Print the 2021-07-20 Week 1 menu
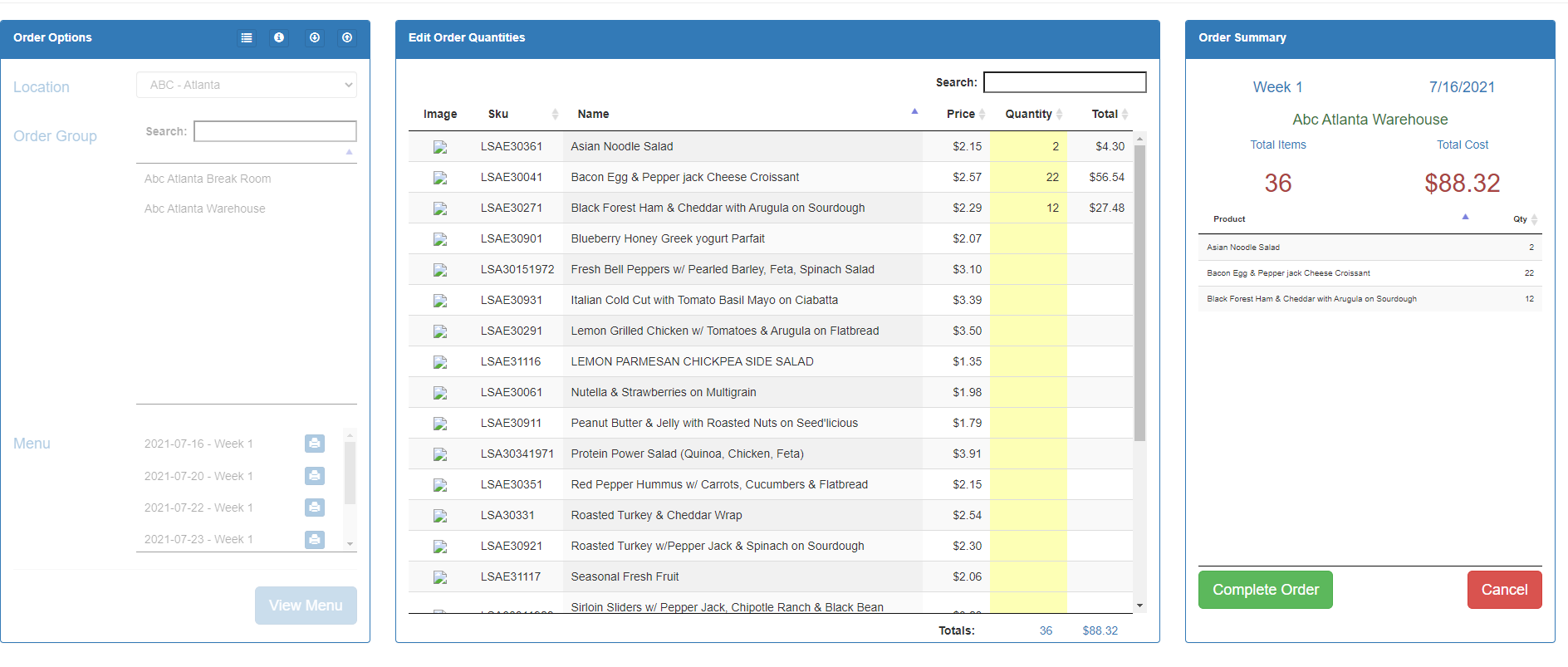 coord(315,476)
